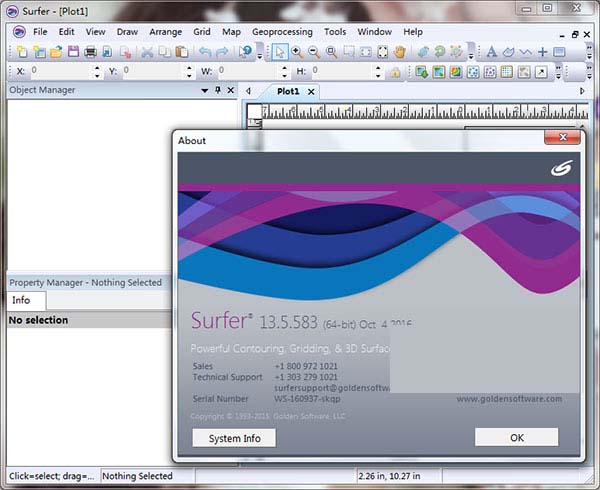Select the Text tool (A icon)

coord(492,52)
